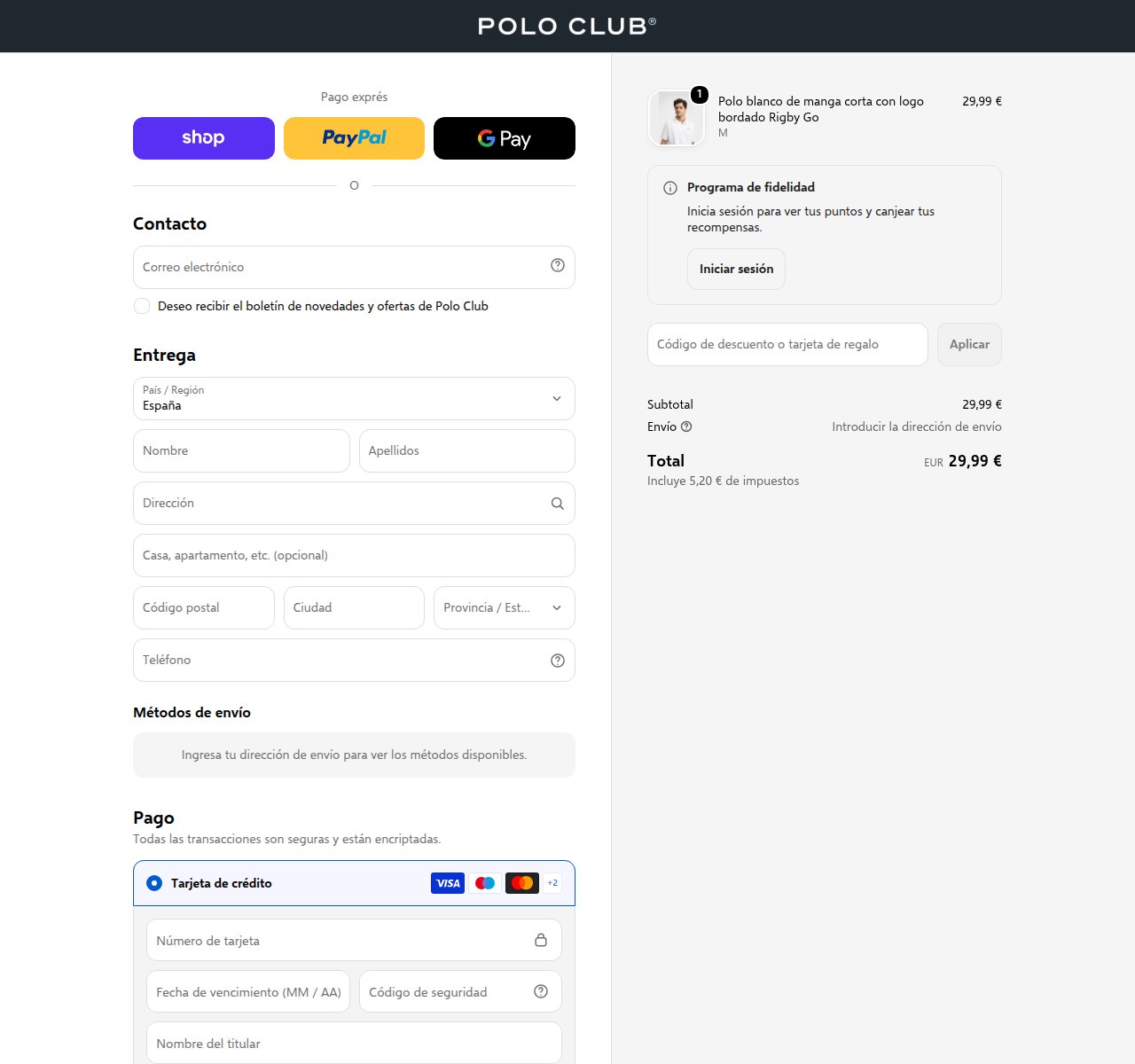Open the phone field help icon

pyautogui.click(x=558, y=660)
